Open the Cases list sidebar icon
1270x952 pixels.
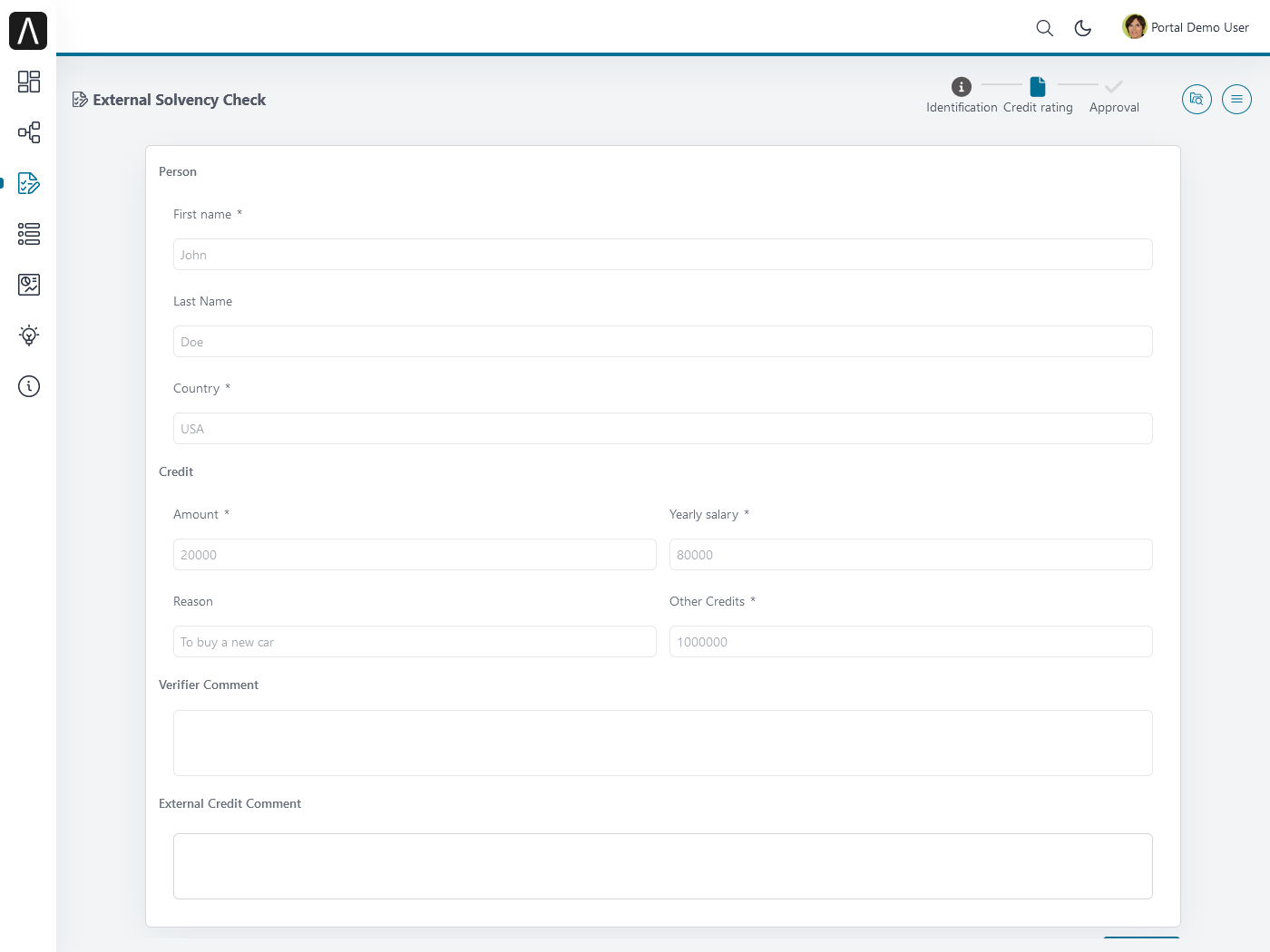29,234
